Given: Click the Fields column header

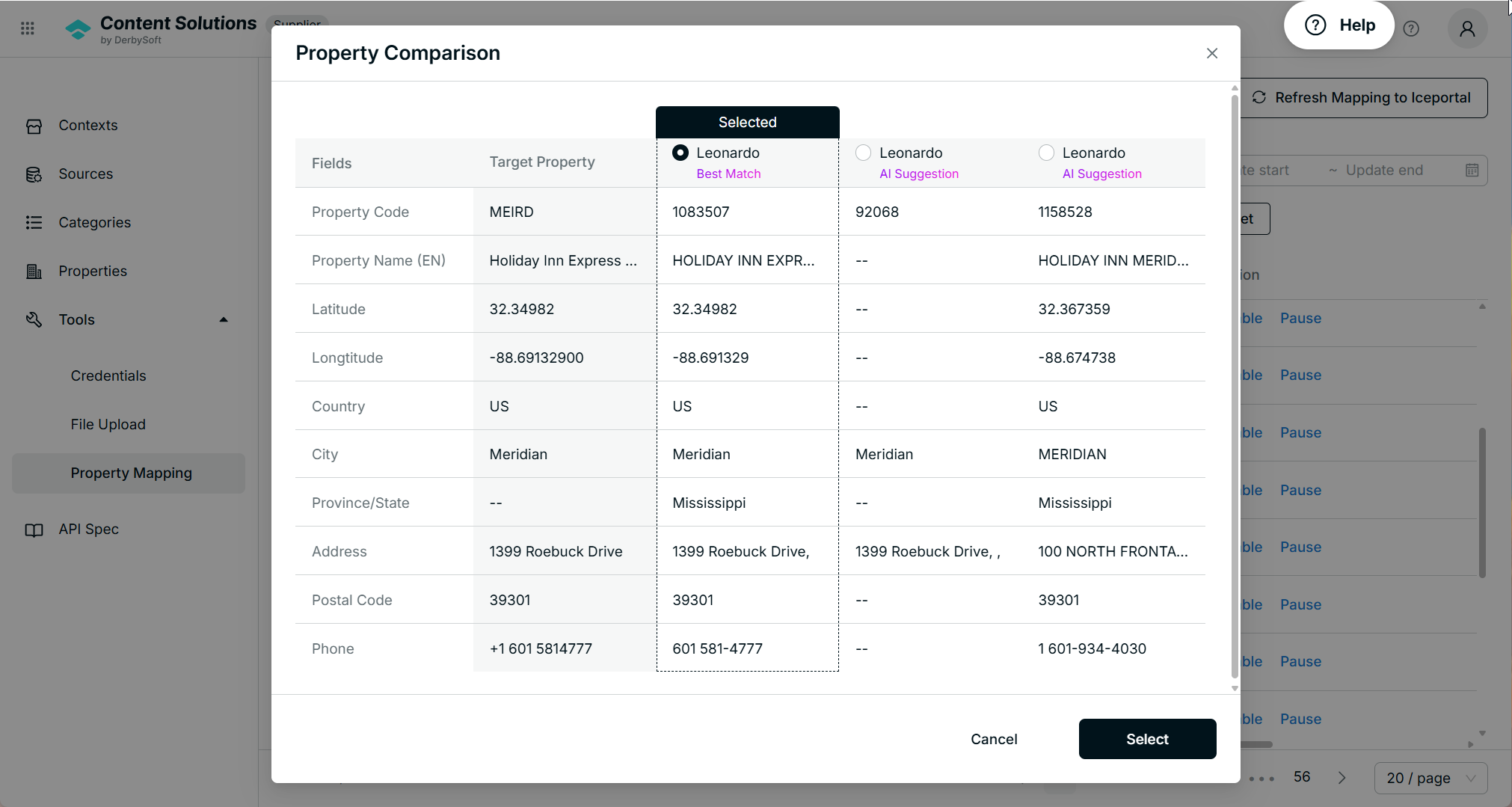Looking at the screenshot, I should pyautogui.click(x=331, y=164).
